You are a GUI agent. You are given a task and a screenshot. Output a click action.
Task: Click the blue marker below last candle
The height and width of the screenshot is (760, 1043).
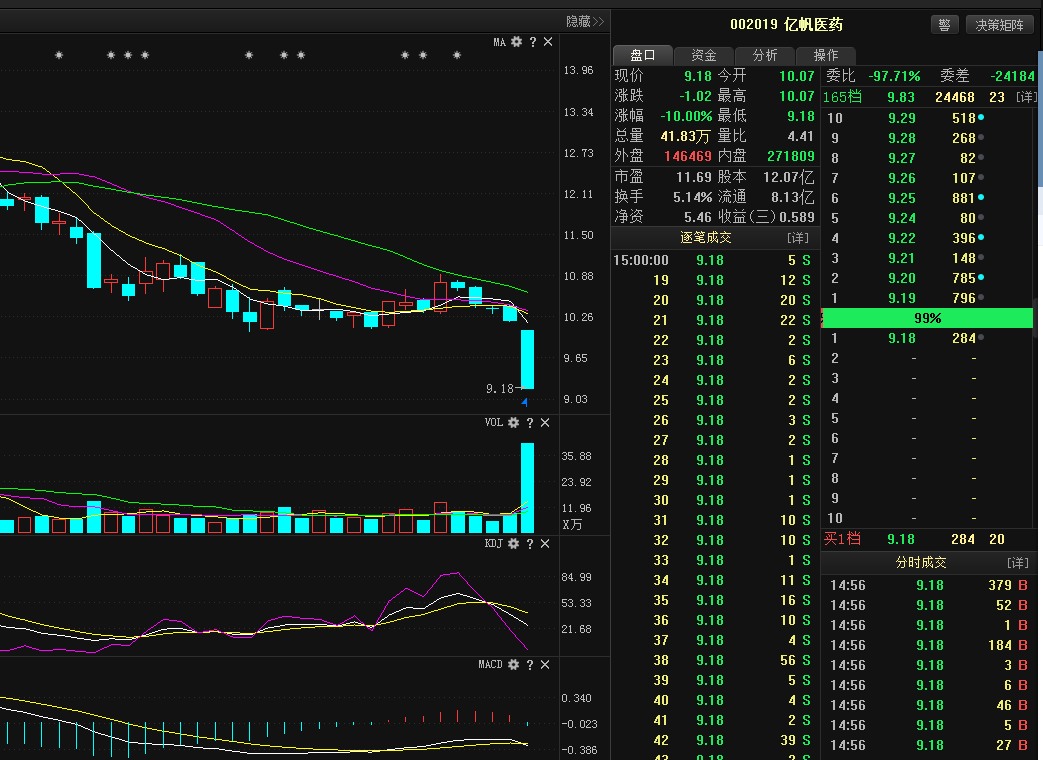525,402
